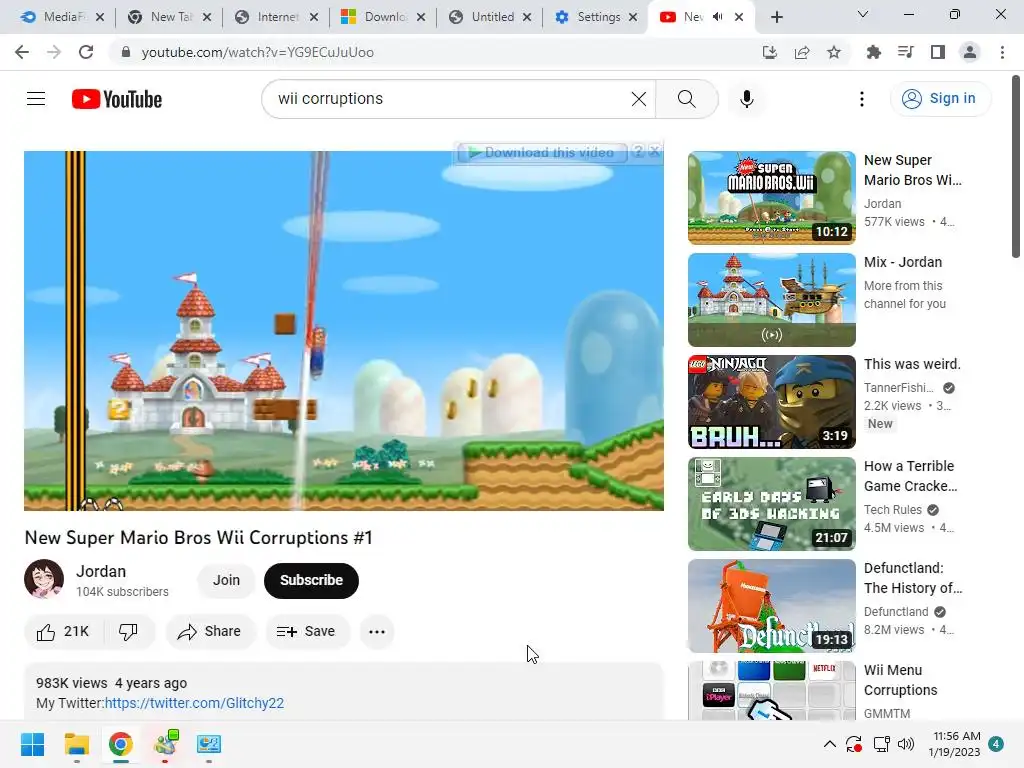Open File Explorer from taskbar

(x=76, y=744)
